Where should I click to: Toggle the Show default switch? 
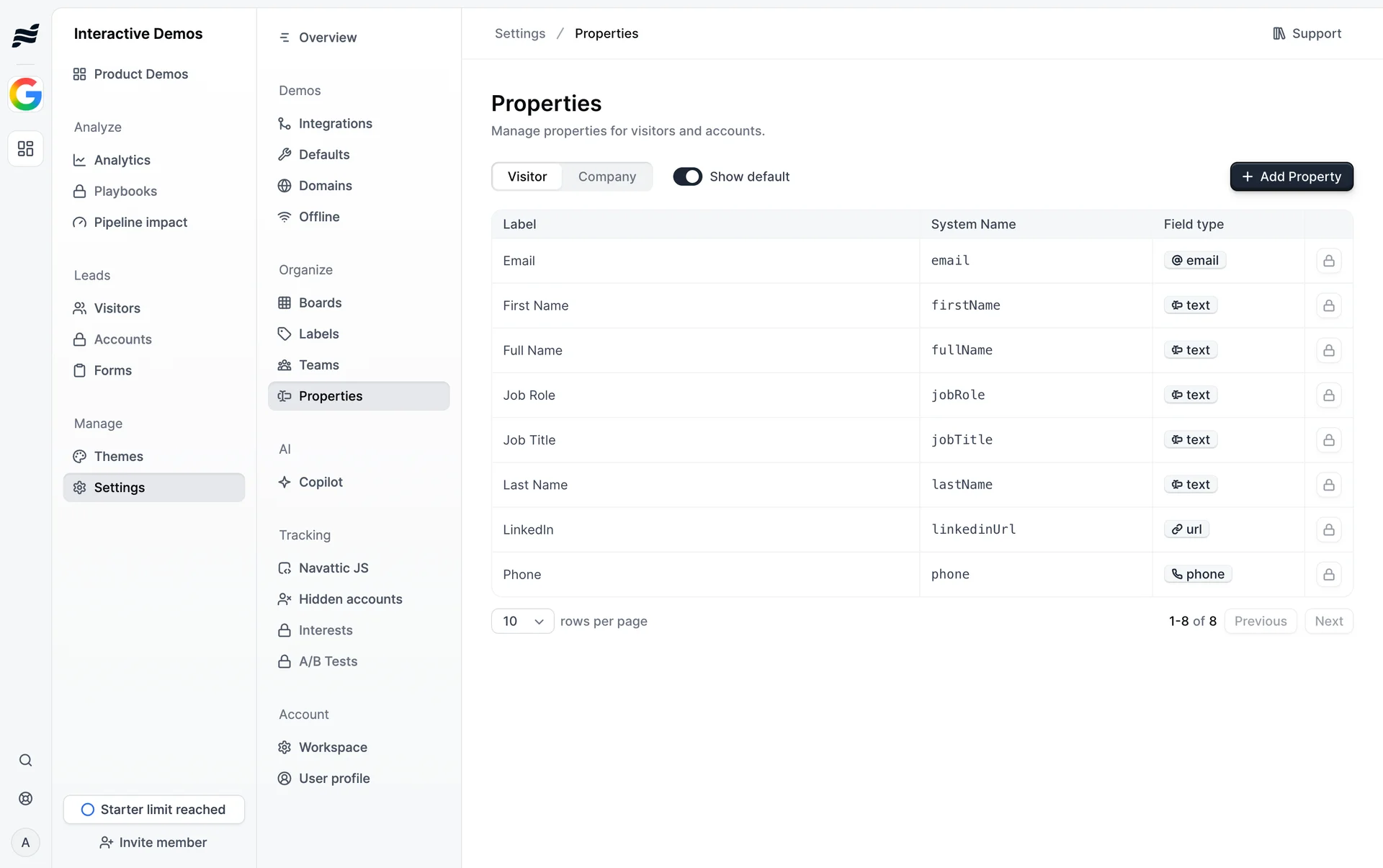point(687,176)
